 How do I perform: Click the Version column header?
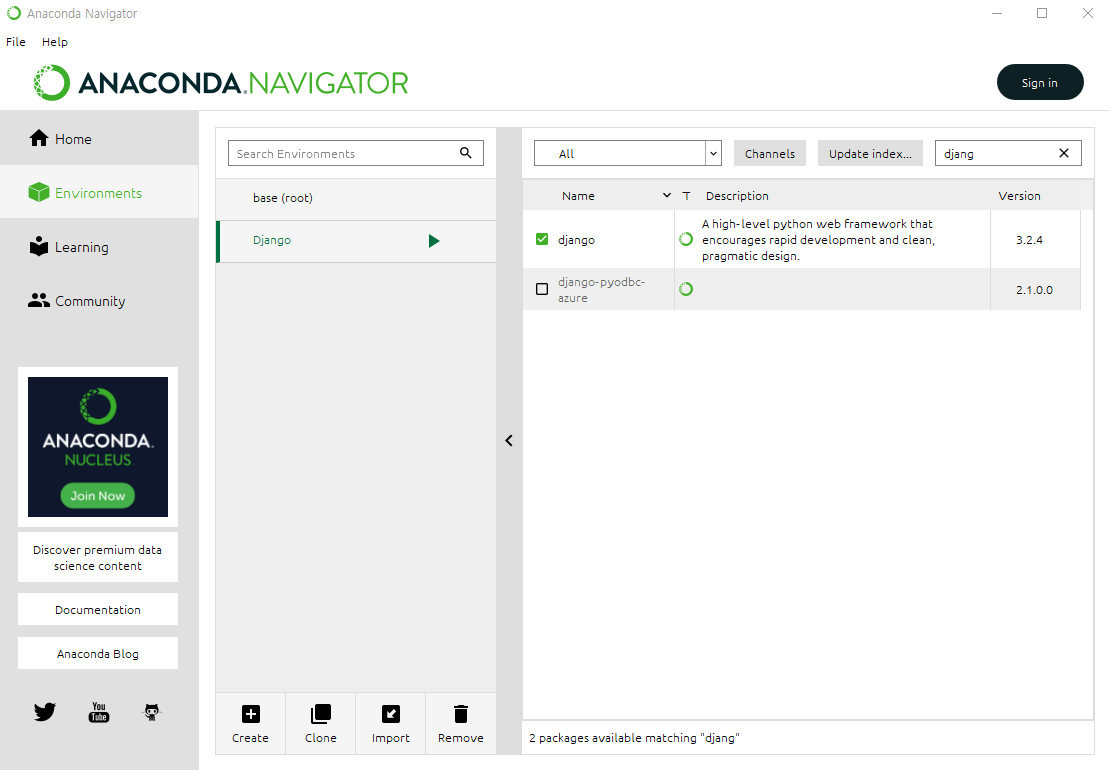click(x=1019, y=195)
